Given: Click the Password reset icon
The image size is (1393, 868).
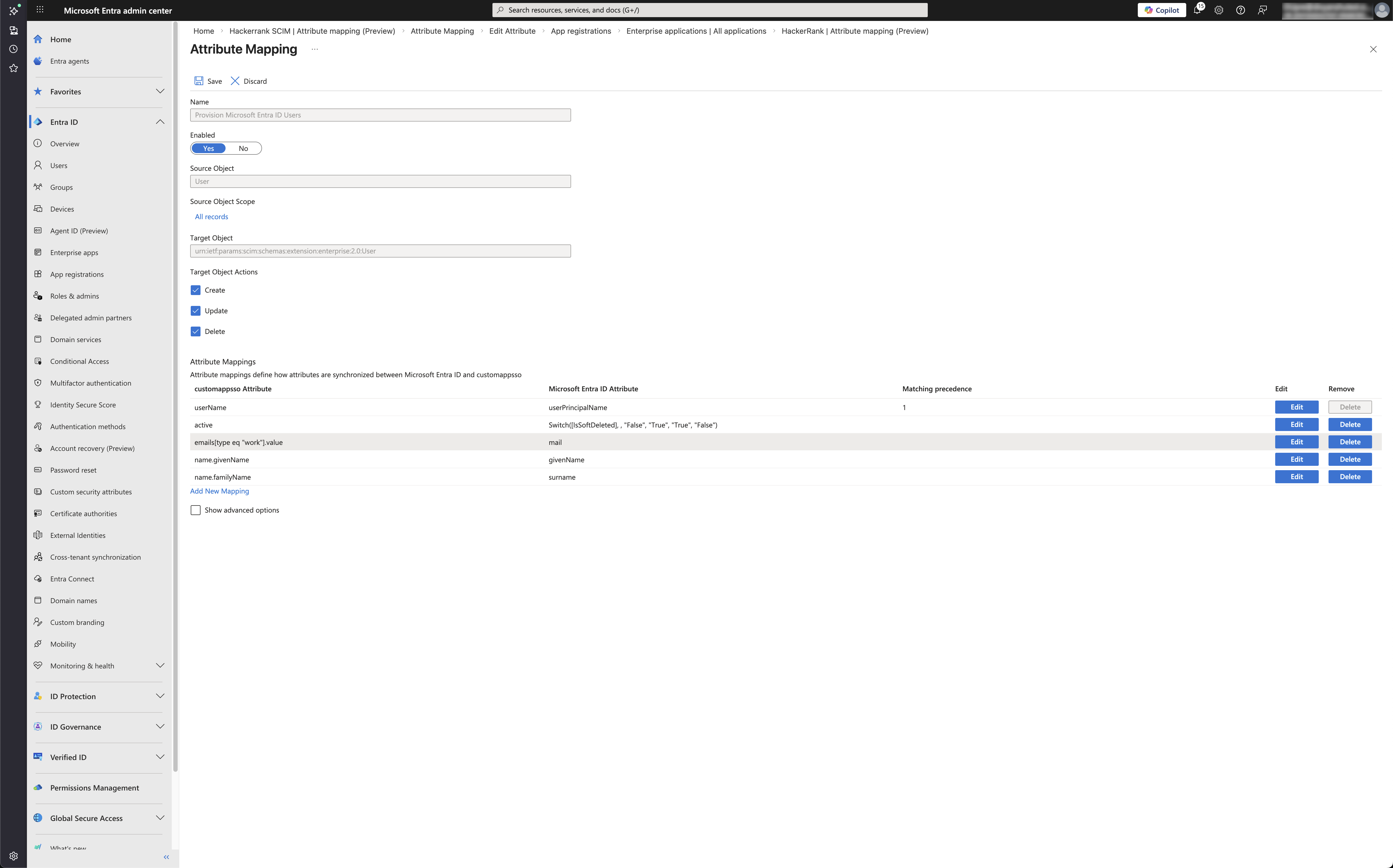Looking at the screenshot, I should coord(38,470).
